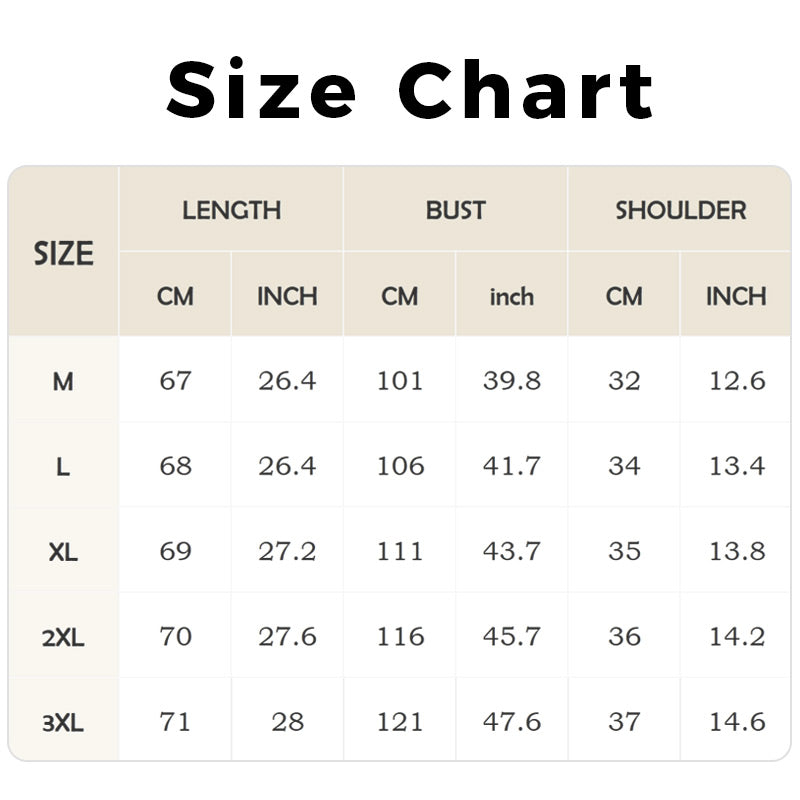
Task: Click the 101 bust value for M
Action: pos(400,381)
